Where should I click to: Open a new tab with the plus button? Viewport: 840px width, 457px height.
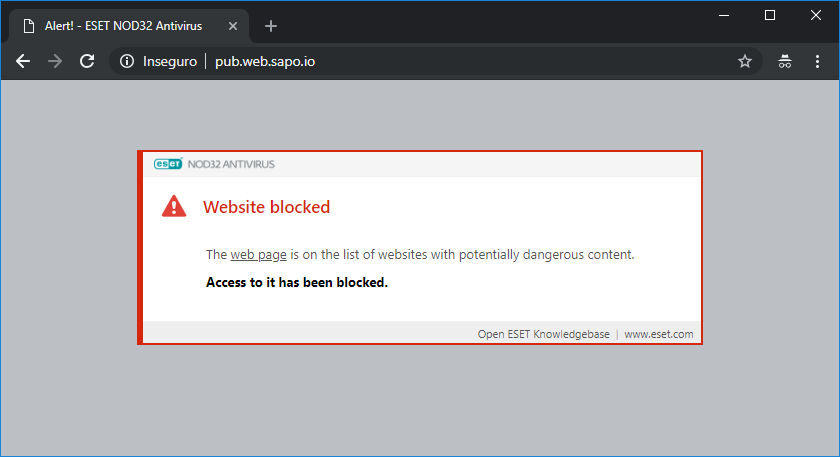(x=271, y=26)
